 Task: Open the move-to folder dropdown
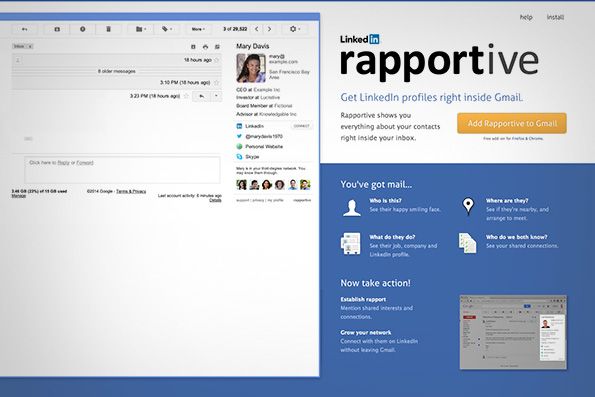click(140, 29)
